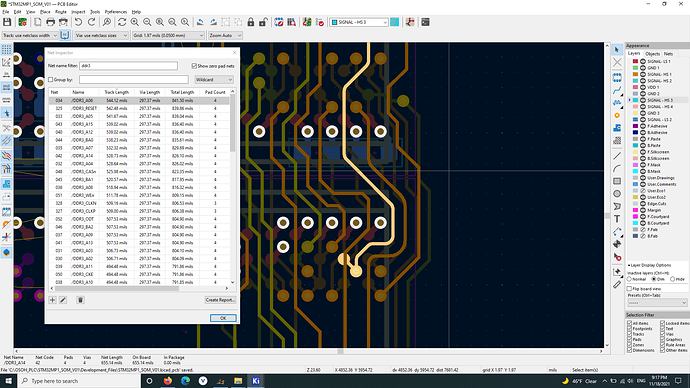The image size is (690, 388).
Task: Click the Save board icon in toolbar
Action: pyautogui.click(x=7, y=22)
